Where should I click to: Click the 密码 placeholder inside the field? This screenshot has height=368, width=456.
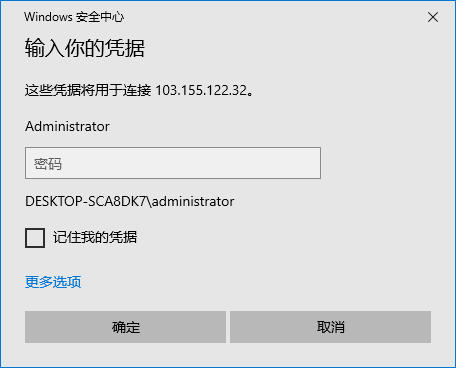[x=48, y=164]
